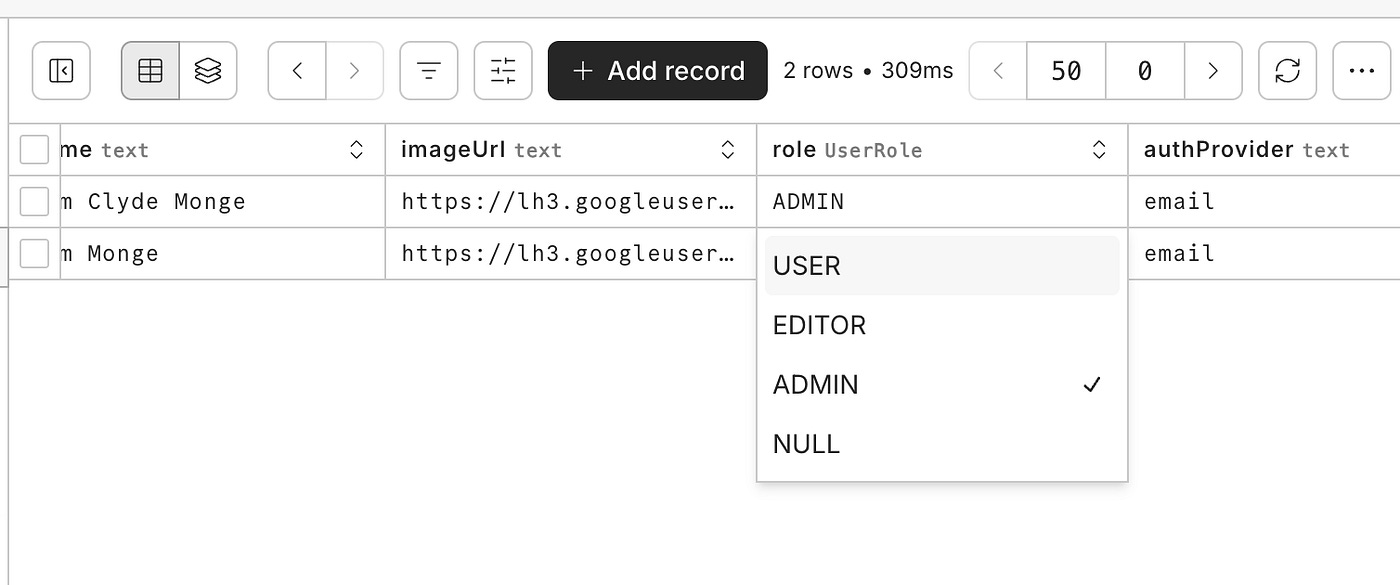Open the filter options icon
The image size is (1400, 585).
(428, 70)
